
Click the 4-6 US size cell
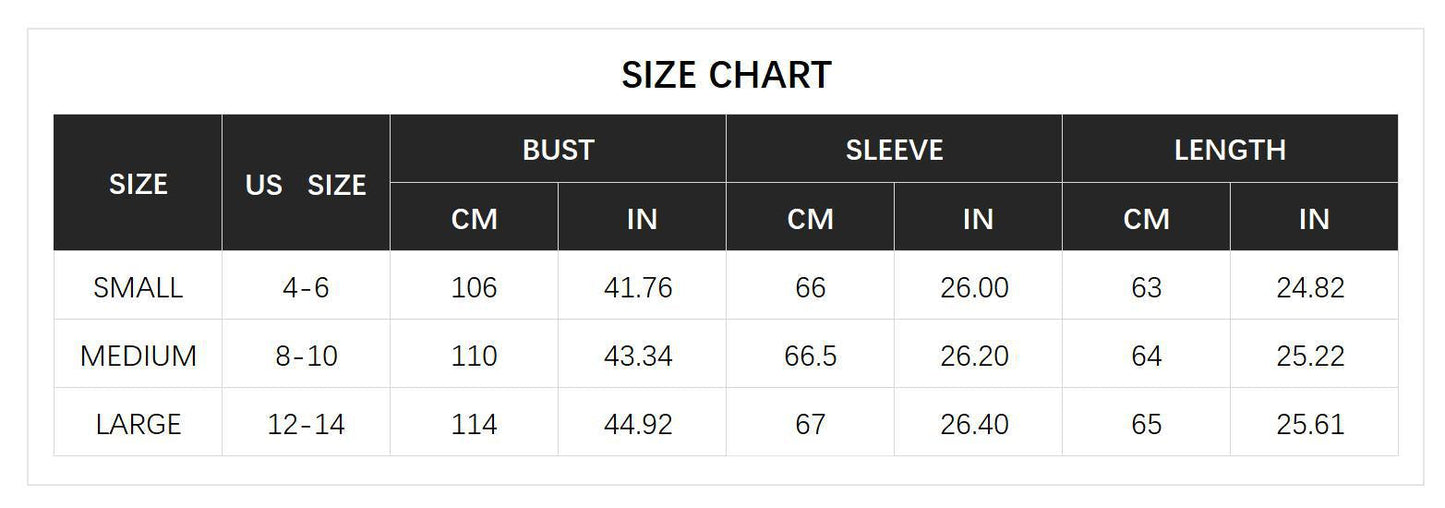[x=306, y=288]
